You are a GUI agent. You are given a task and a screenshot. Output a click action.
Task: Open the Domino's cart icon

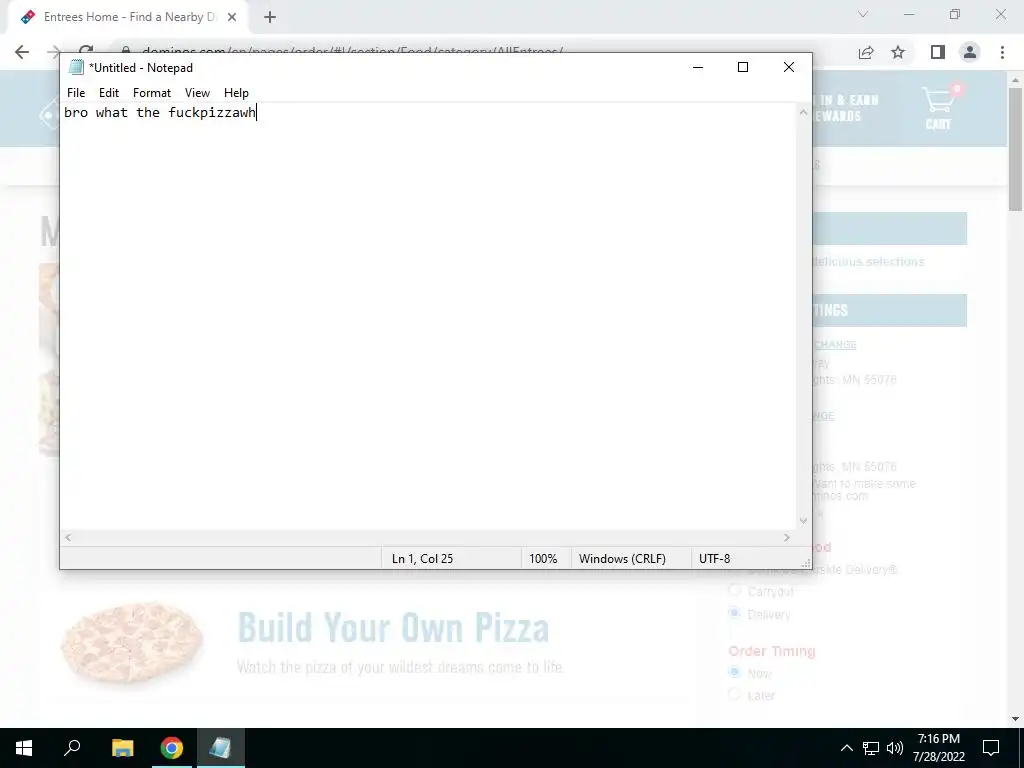click(938, 108)
